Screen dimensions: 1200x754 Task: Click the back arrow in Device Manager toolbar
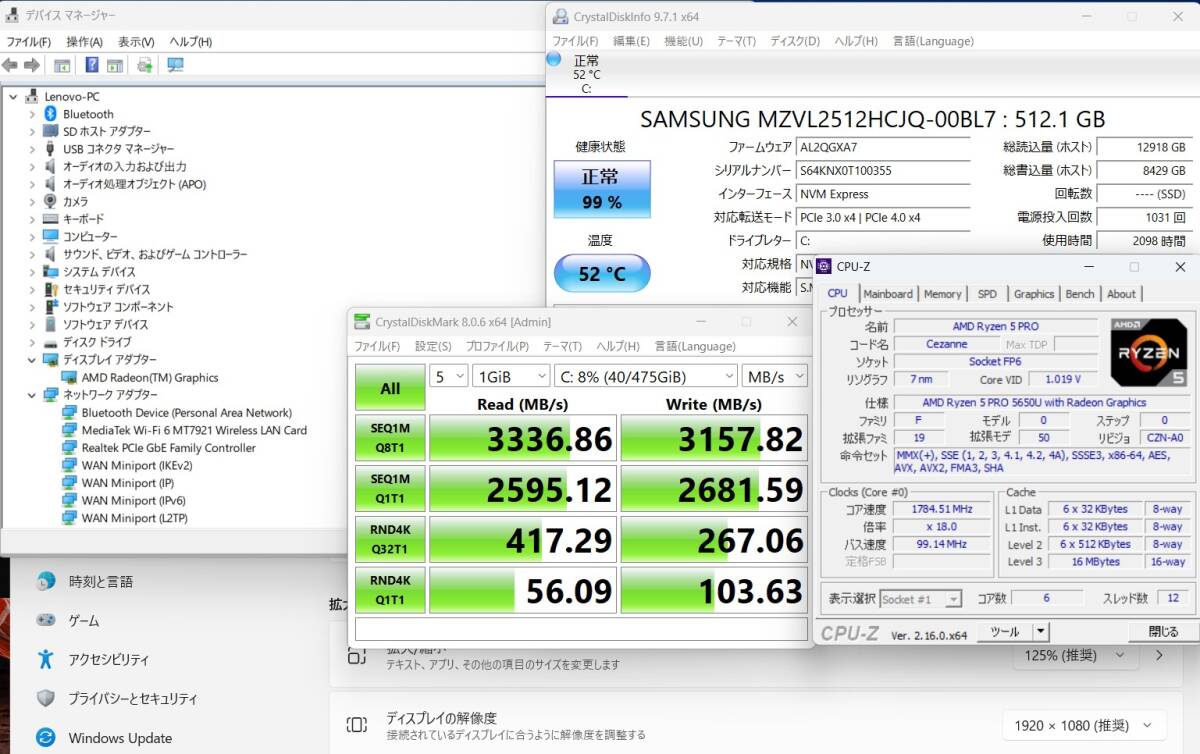pyautogui.click(x=10, y=65)
